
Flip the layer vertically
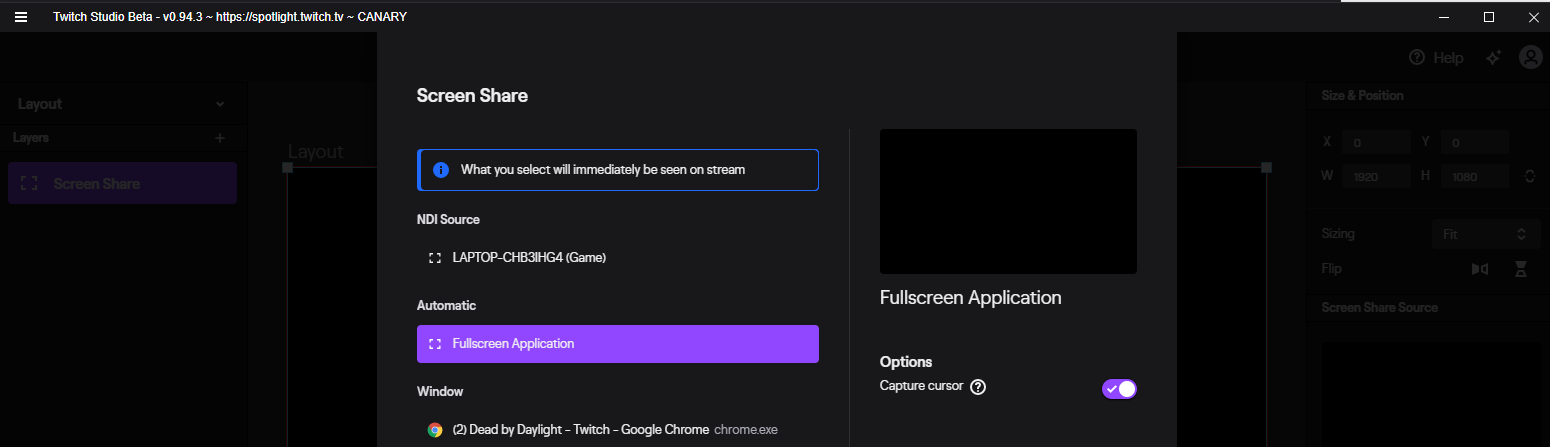tap(1521, 268)
